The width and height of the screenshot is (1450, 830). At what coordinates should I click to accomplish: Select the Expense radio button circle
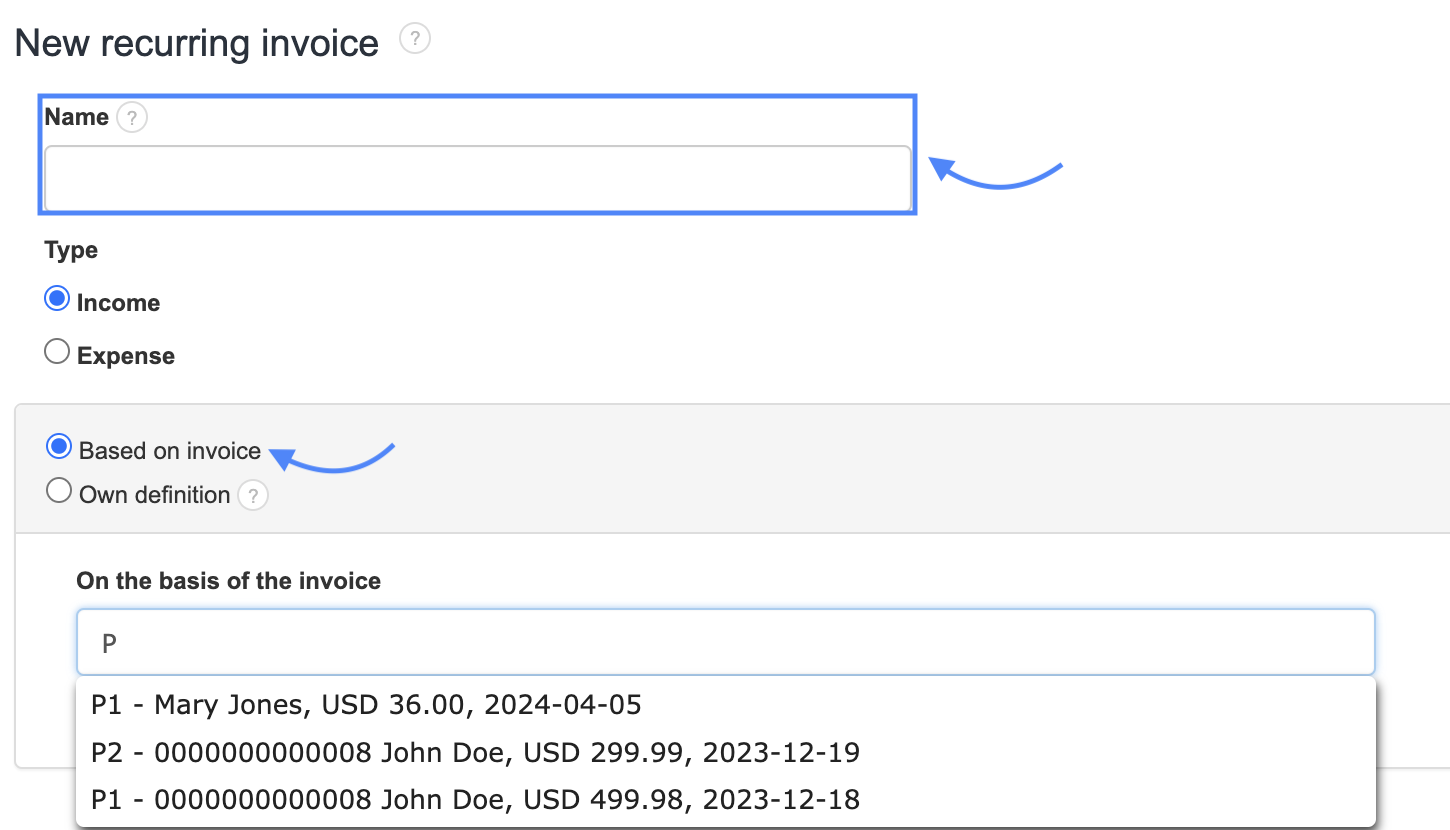[x=58, y=352]
